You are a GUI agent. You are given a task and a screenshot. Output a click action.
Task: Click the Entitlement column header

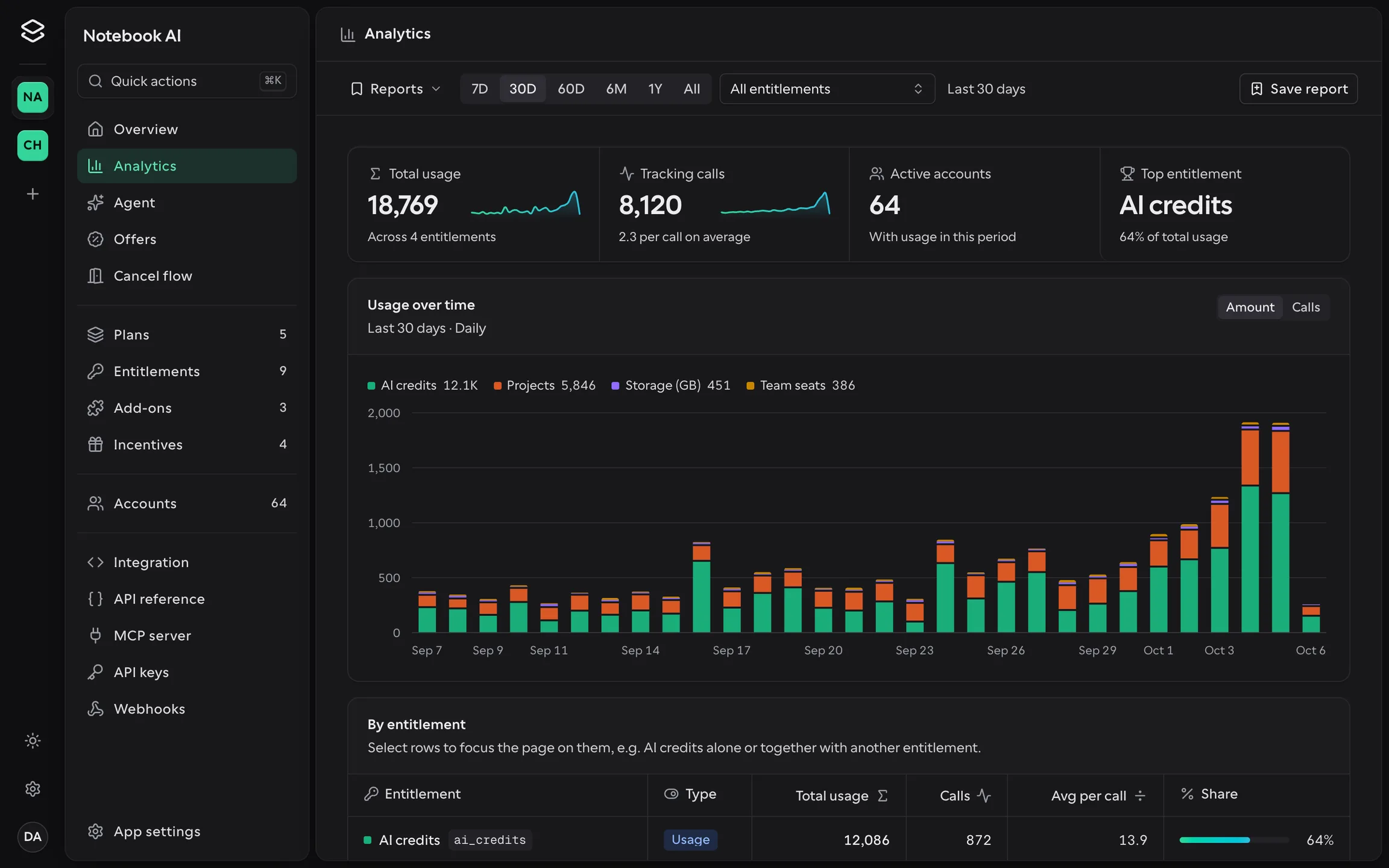click(498, 794)
